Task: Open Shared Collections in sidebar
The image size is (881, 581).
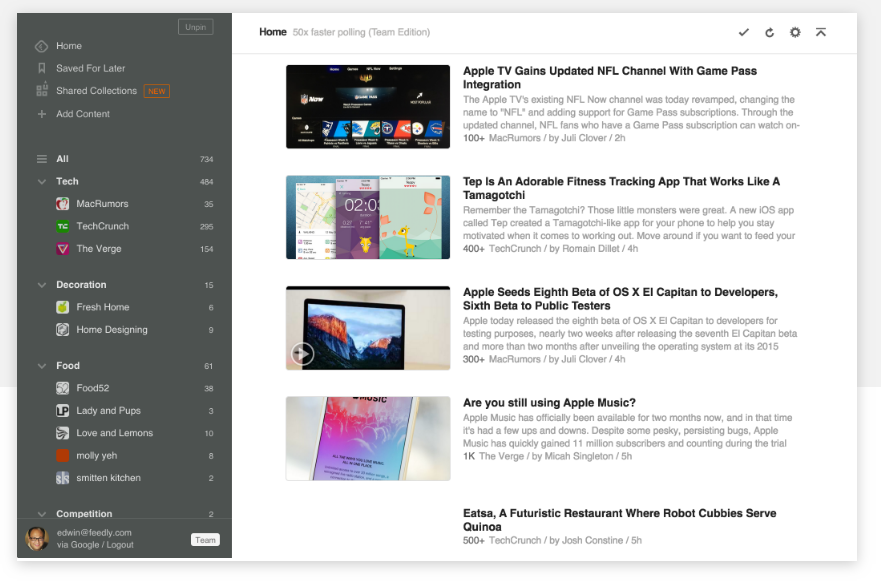Action: click(96, 91)
